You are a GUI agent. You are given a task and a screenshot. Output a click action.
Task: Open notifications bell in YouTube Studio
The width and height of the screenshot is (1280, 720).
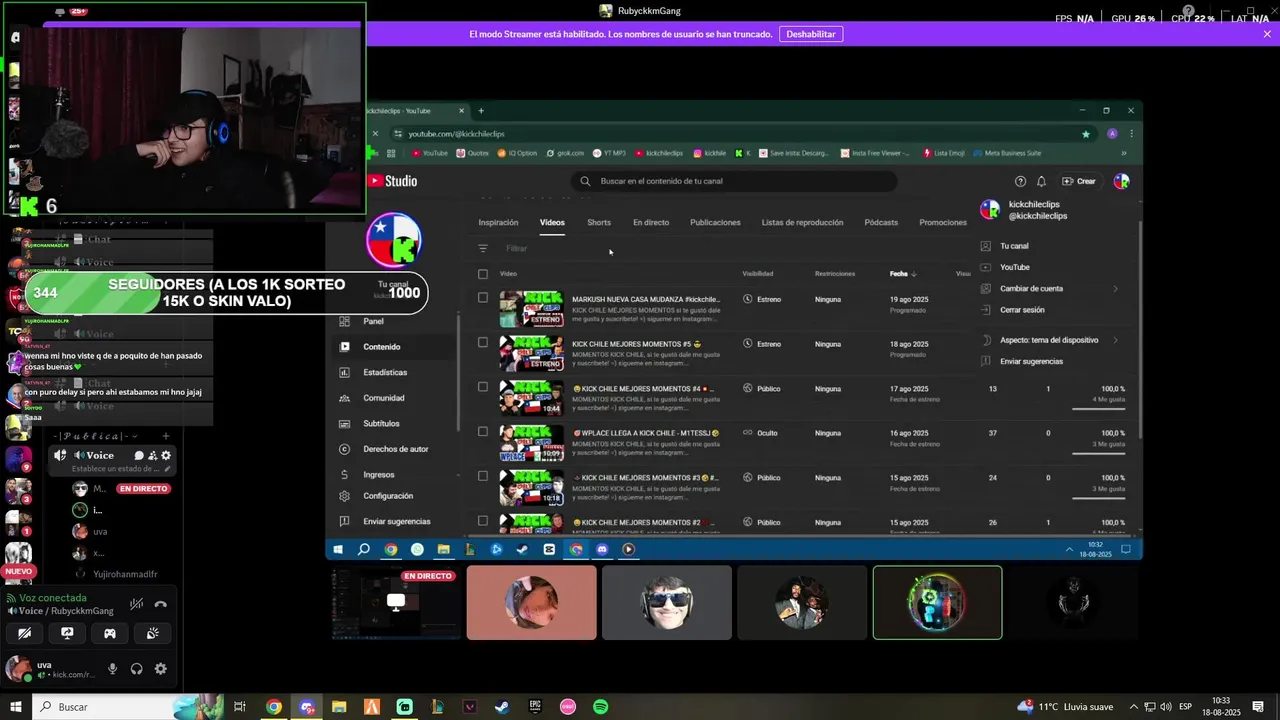tap(1041, 181)
